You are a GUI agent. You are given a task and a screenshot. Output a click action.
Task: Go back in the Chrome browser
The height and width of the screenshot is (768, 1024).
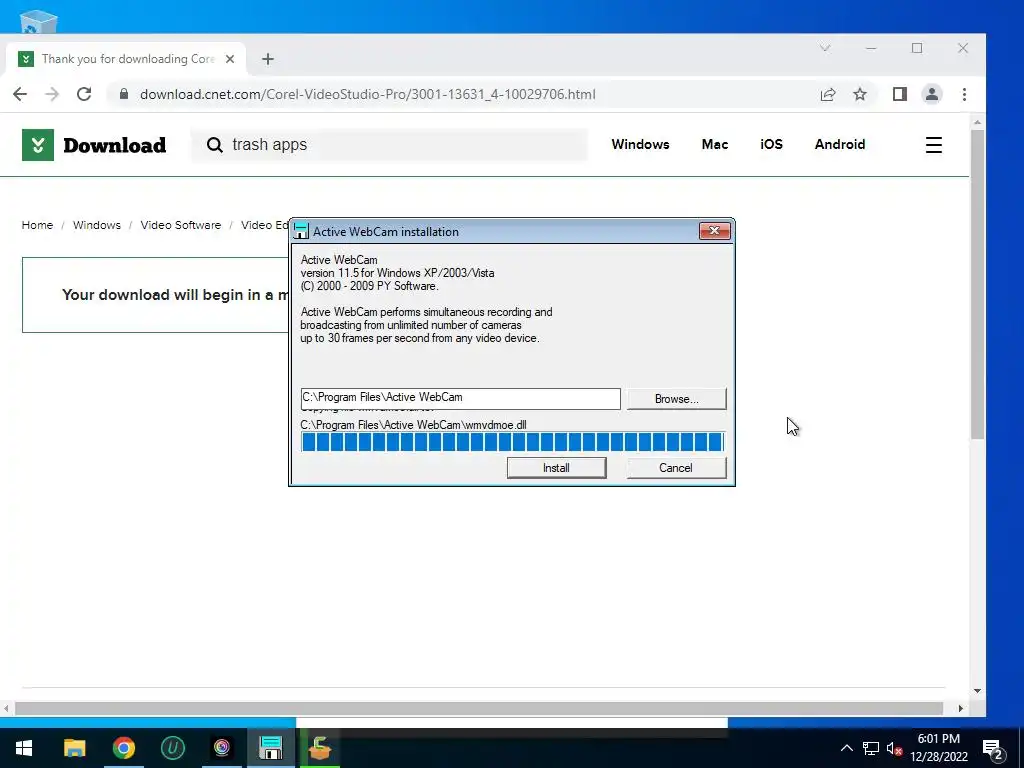(20, 94)
